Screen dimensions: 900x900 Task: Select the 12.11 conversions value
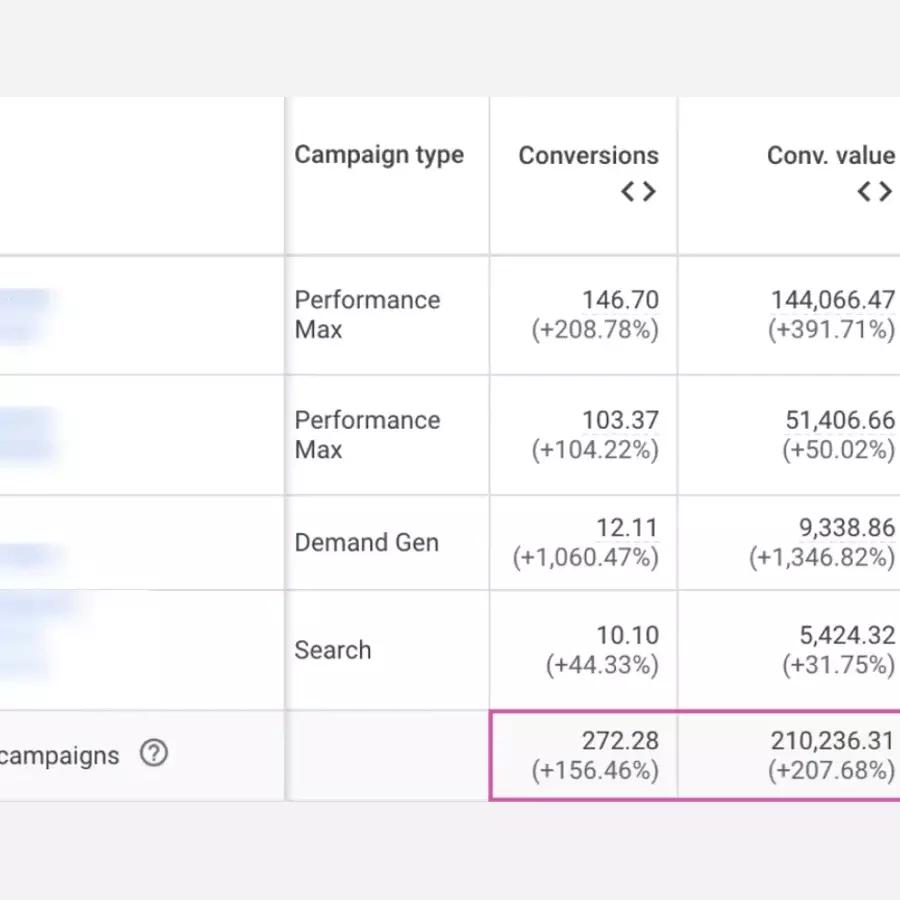627,528
